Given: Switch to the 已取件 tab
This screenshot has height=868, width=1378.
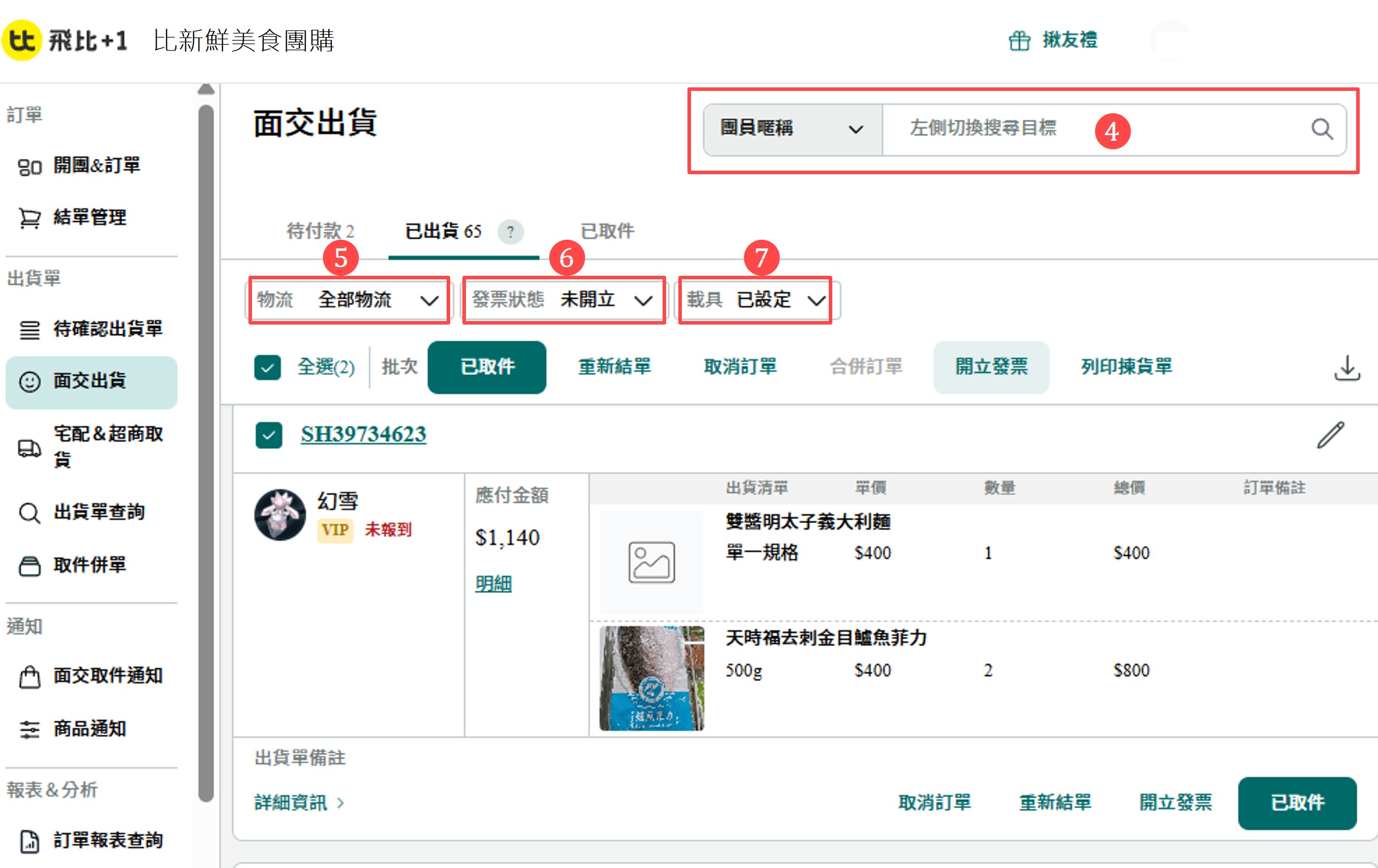Looking at the screenshot, I should click(607, 231).
